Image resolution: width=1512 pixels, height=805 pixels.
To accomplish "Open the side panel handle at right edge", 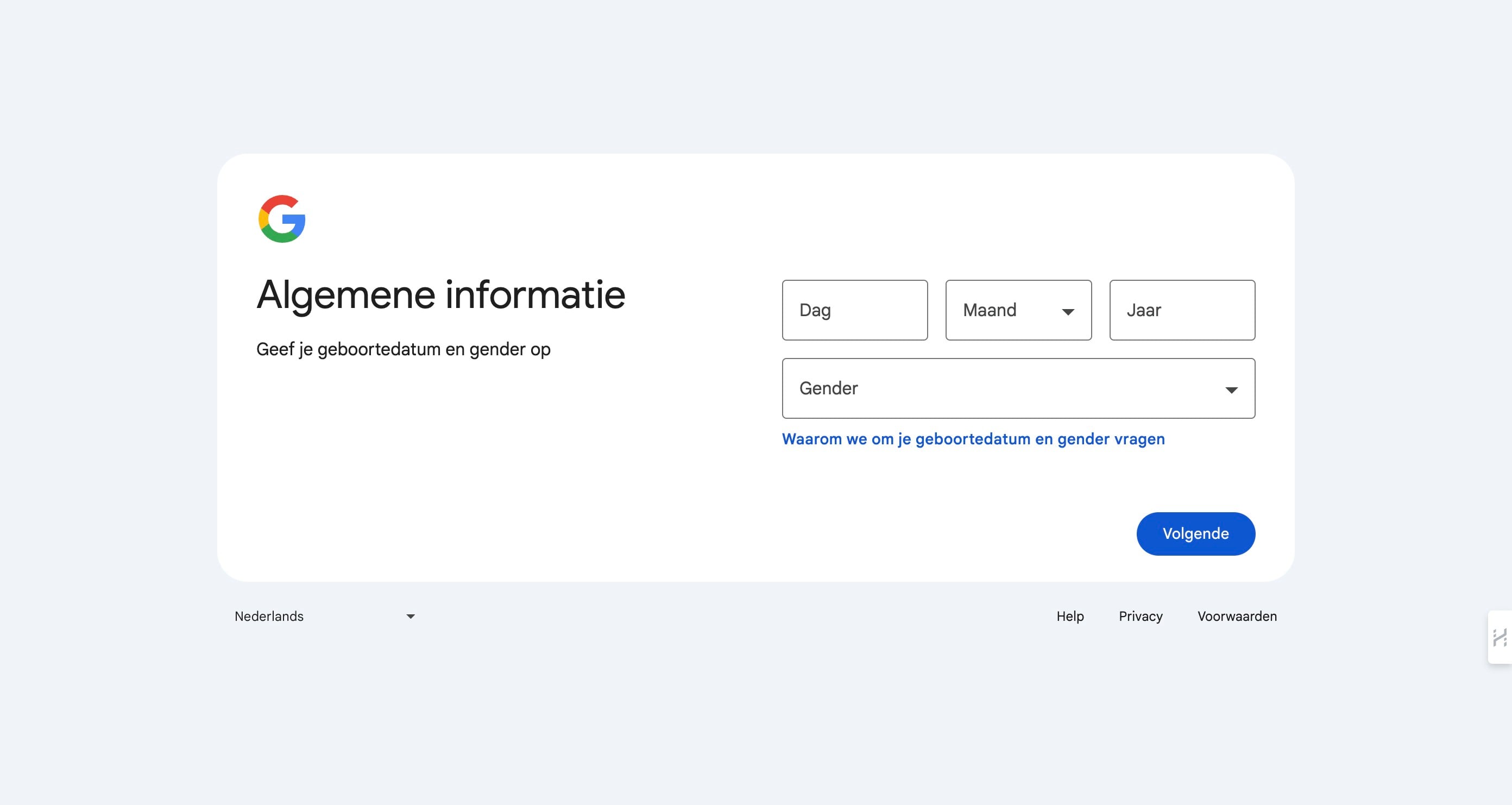I will (x=1500, y=637).
